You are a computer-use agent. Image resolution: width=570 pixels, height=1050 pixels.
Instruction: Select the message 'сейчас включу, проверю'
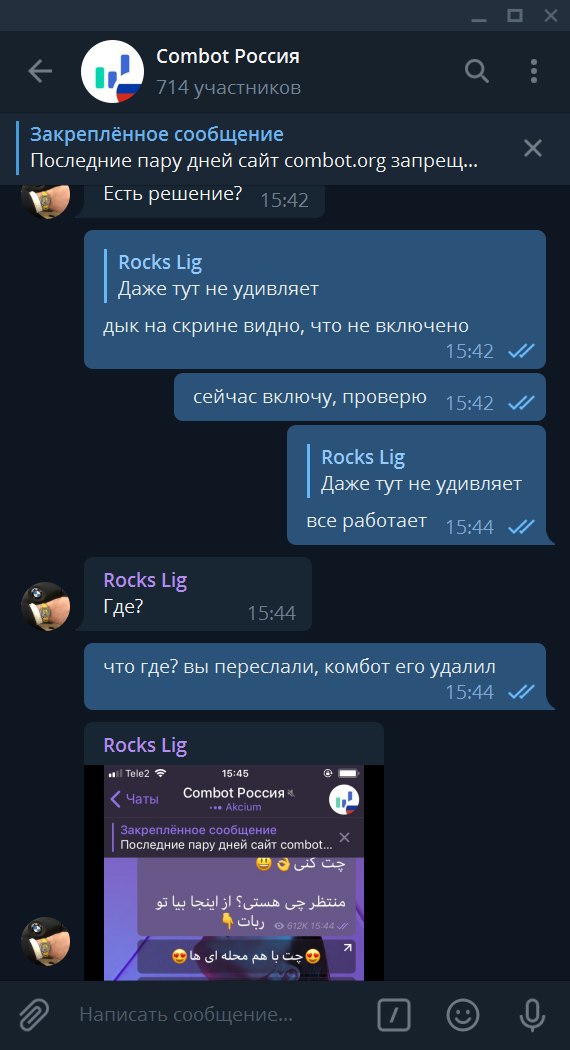(360, 398)
